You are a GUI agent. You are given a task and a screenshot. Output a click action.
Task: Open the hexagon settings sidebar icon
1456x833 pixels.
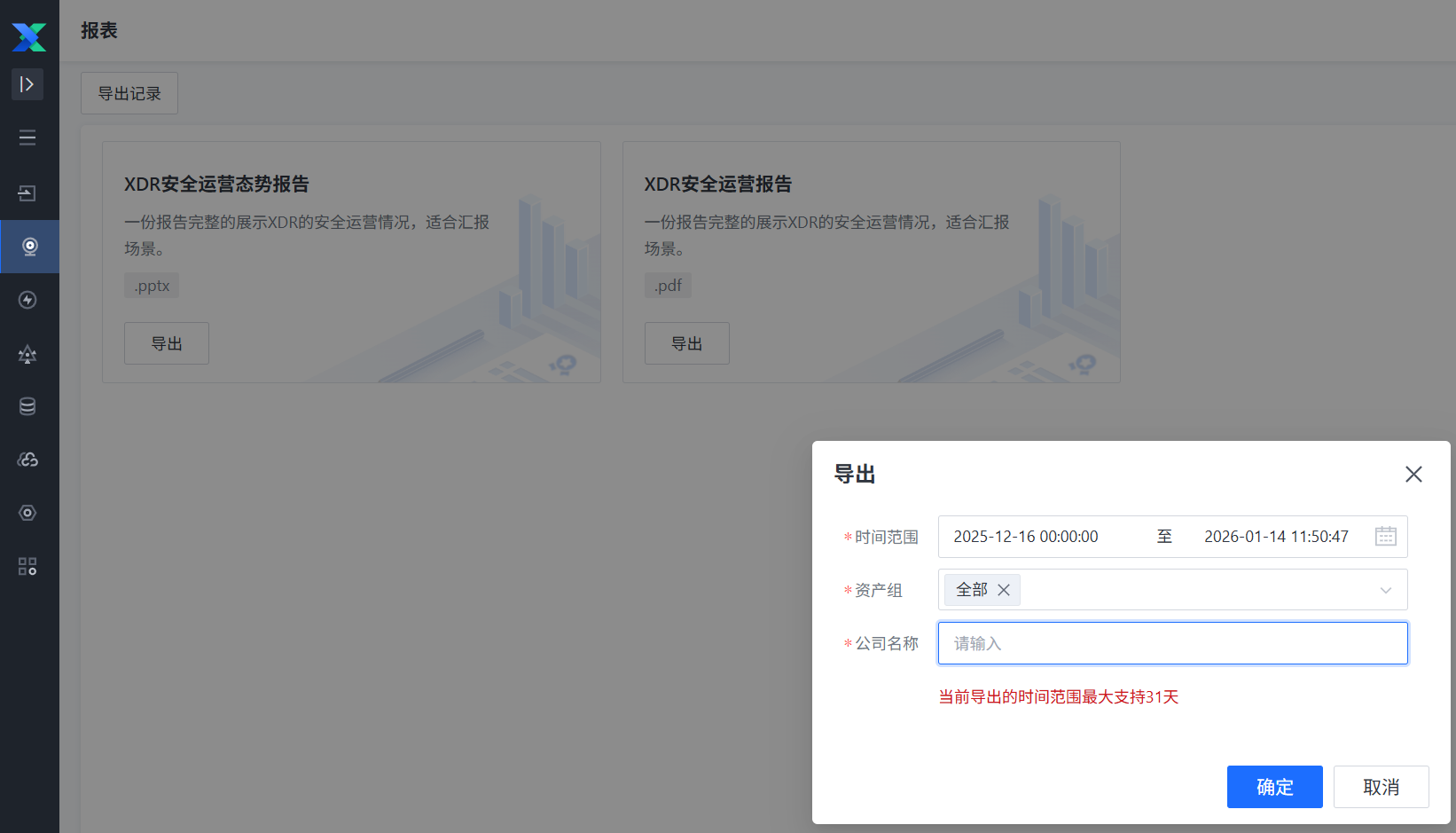[x=27, y=513]
